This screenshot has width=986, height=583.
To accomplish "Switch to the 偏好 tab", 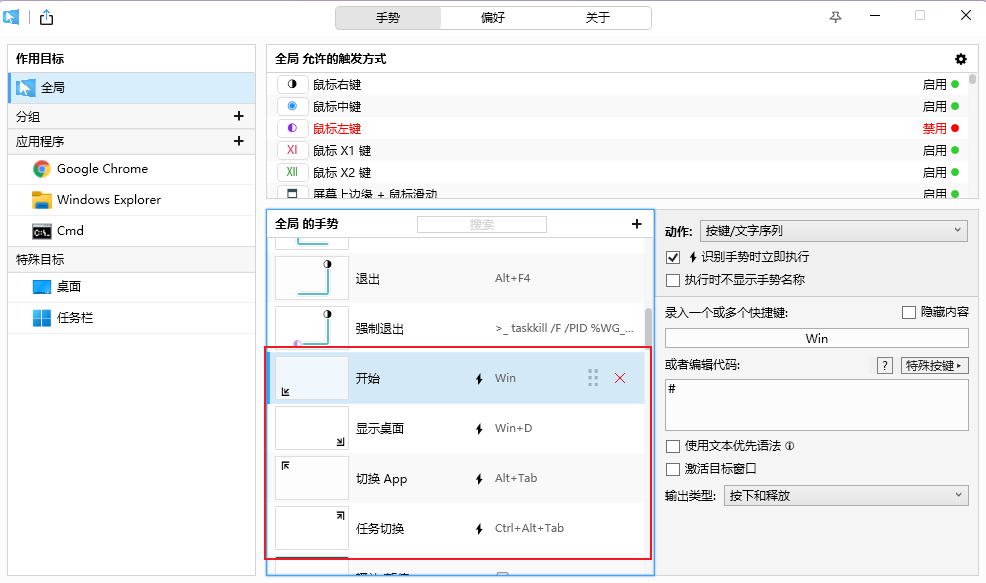I will tap(493, 18).
